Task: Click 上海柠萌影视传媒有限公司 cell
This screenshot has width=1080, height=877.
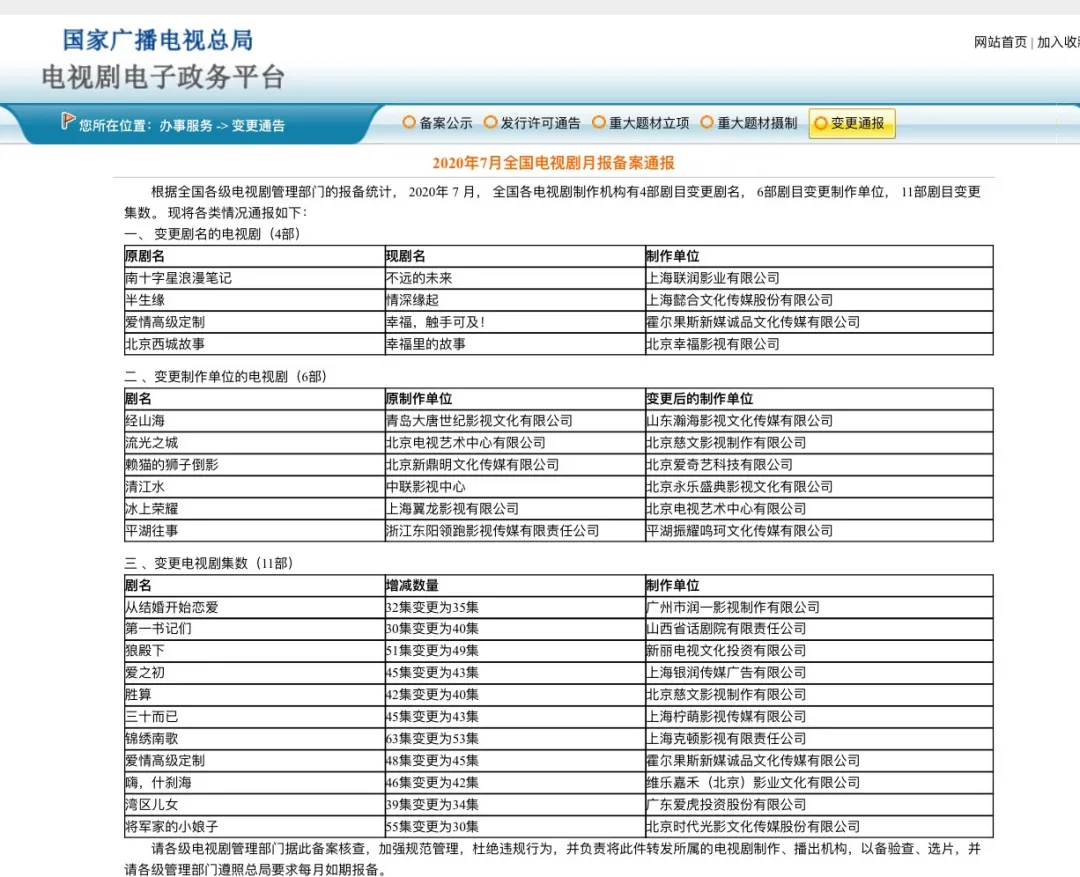Action: click(819, 717)
